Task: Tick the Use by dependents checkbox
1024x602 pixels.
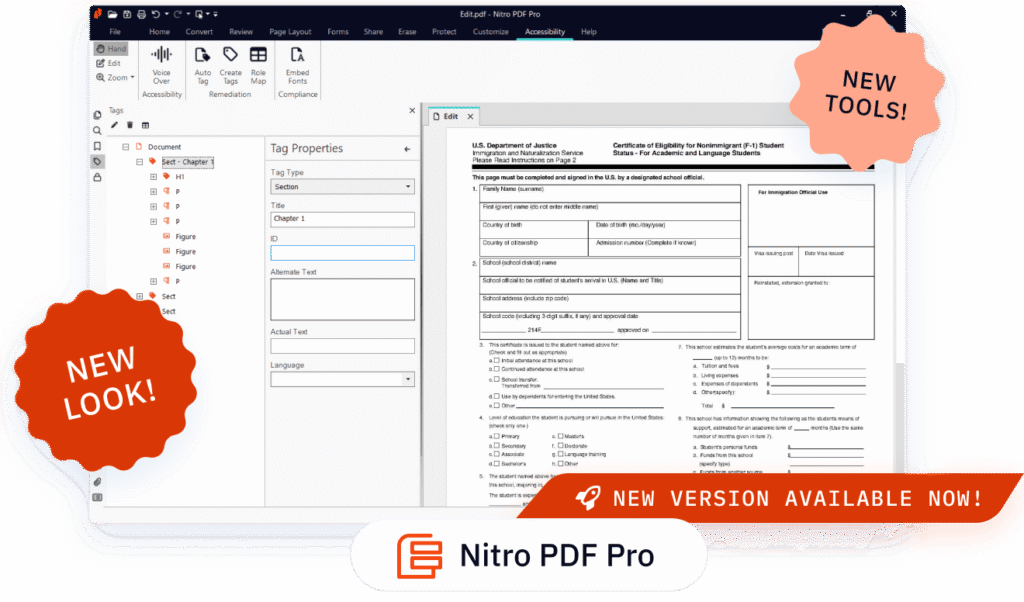Action: click(x=497, y=396)
